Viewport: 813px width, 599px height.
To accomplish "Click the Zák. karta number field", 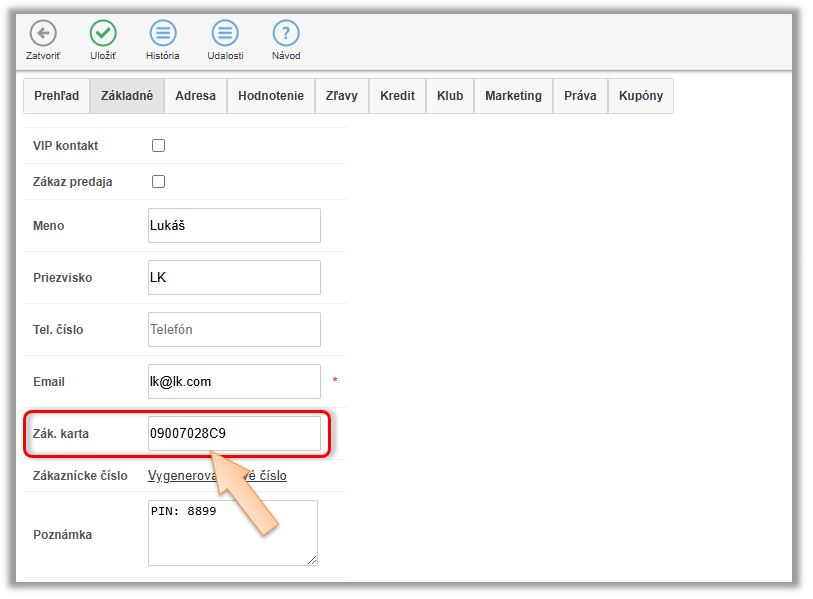I will [234, 434].
